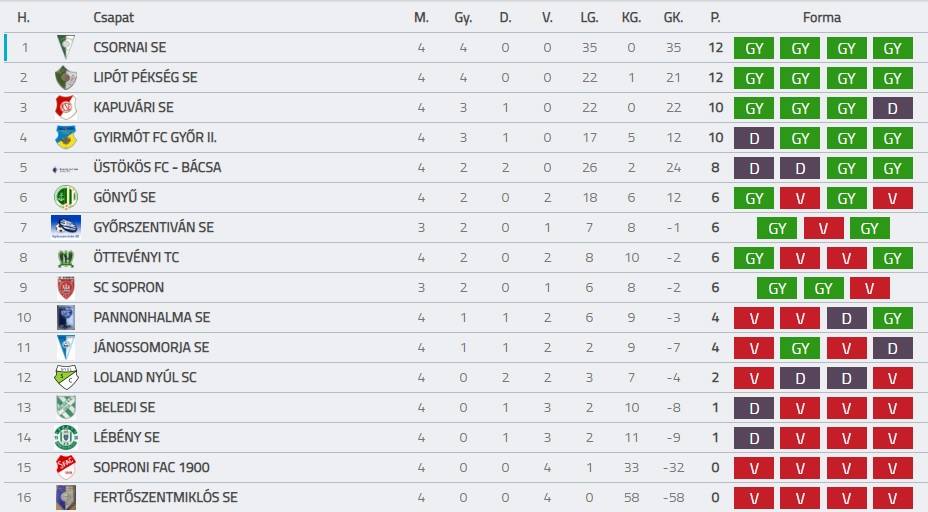Screen dimensions: 928x512
Task: Click the Loland Nyúl SC logo
Action: tap(66, 377)
